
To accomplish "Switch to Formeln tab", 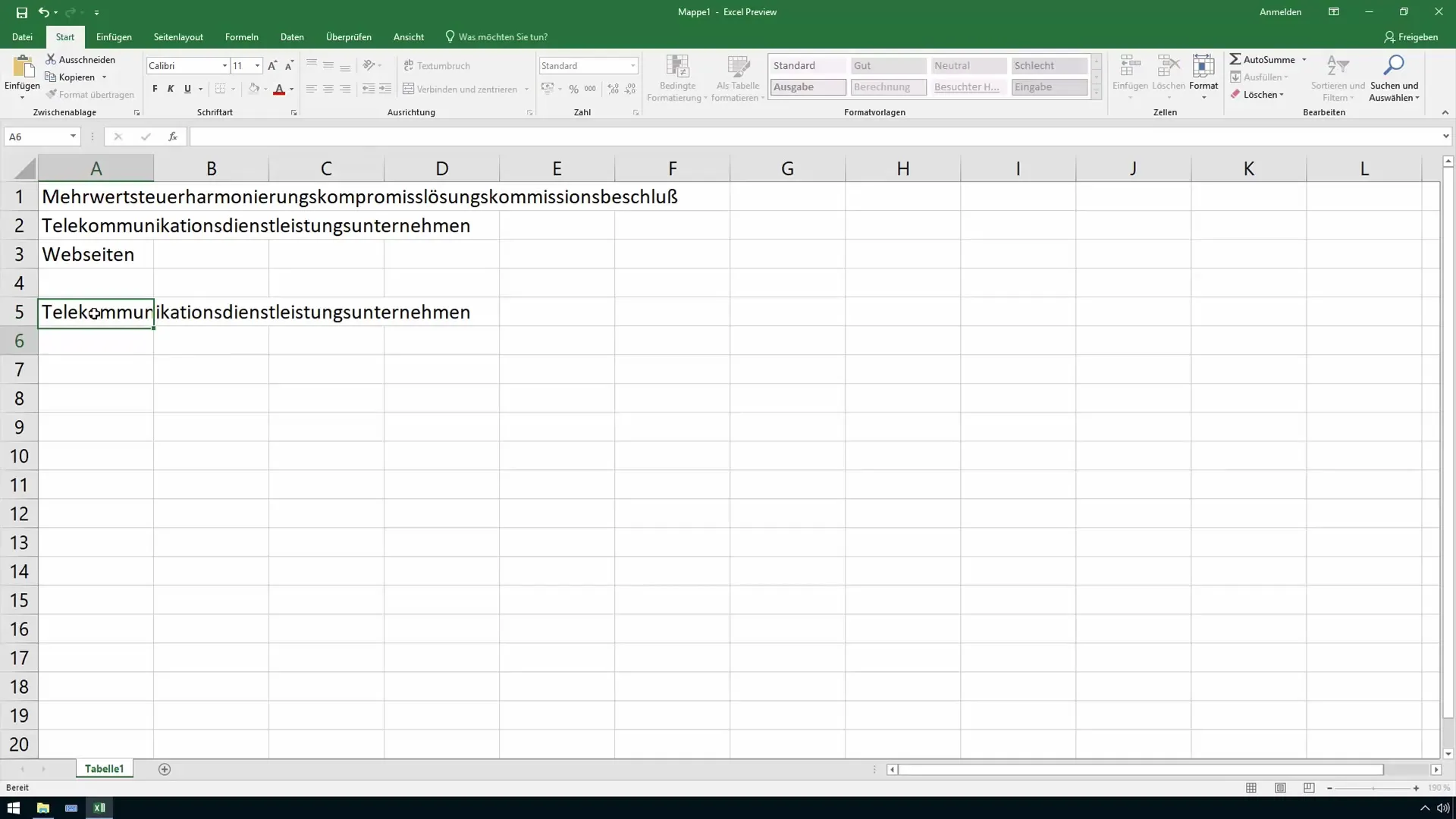I will point(242,37).
